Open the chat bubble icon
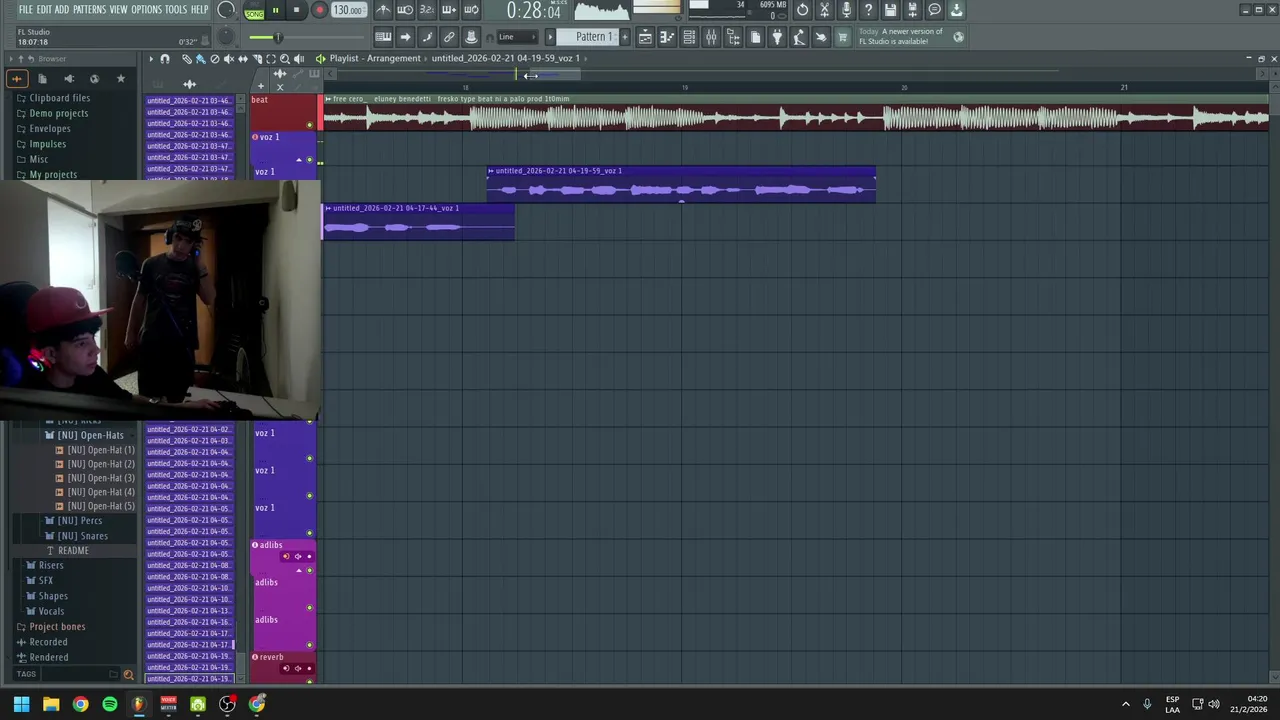 coord(934,10)
